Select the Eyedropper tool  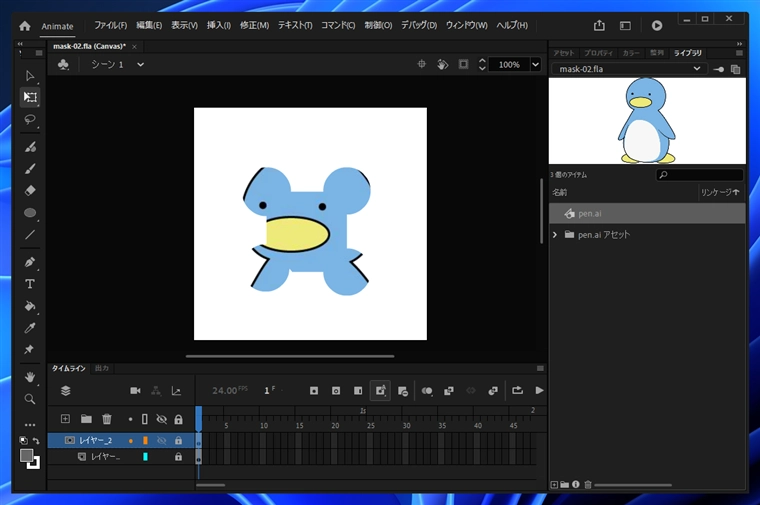pyautogui.click(x=30, y=328)
